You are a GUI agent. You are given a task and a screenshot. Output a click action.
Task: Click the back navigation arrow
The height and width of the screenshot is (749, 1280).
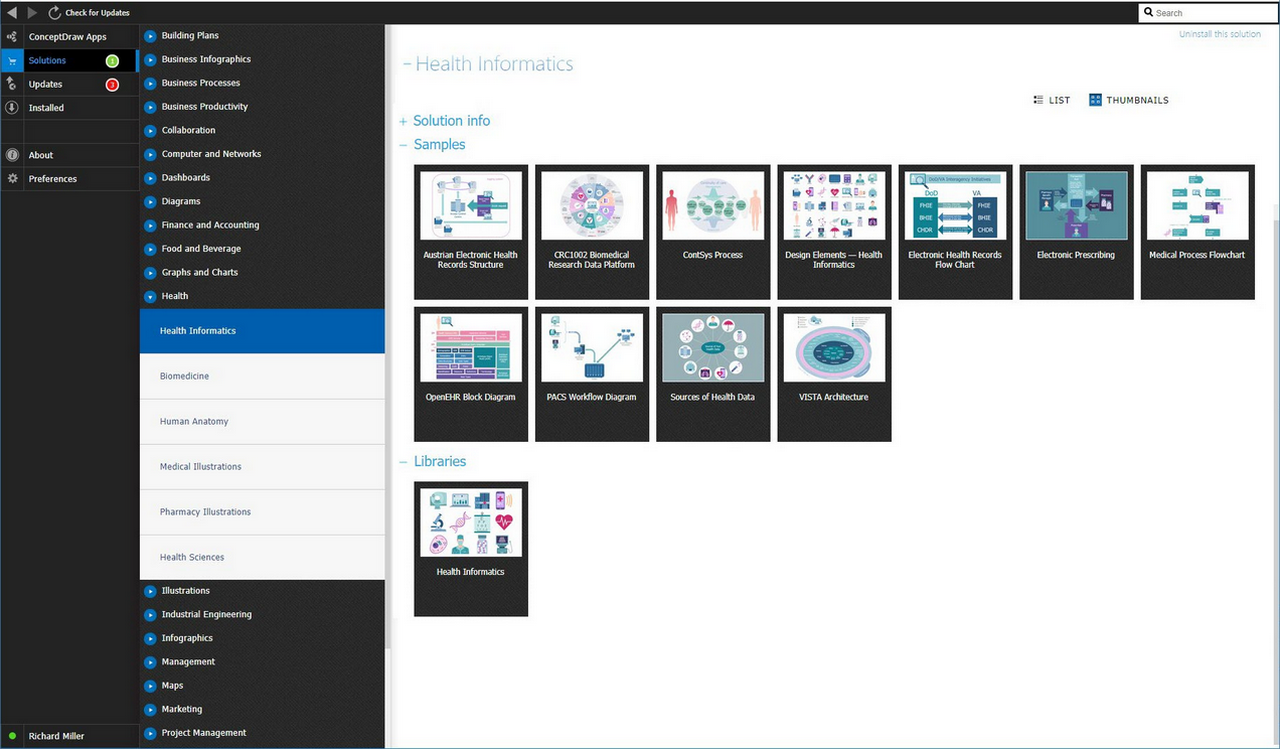coord(12,13)
